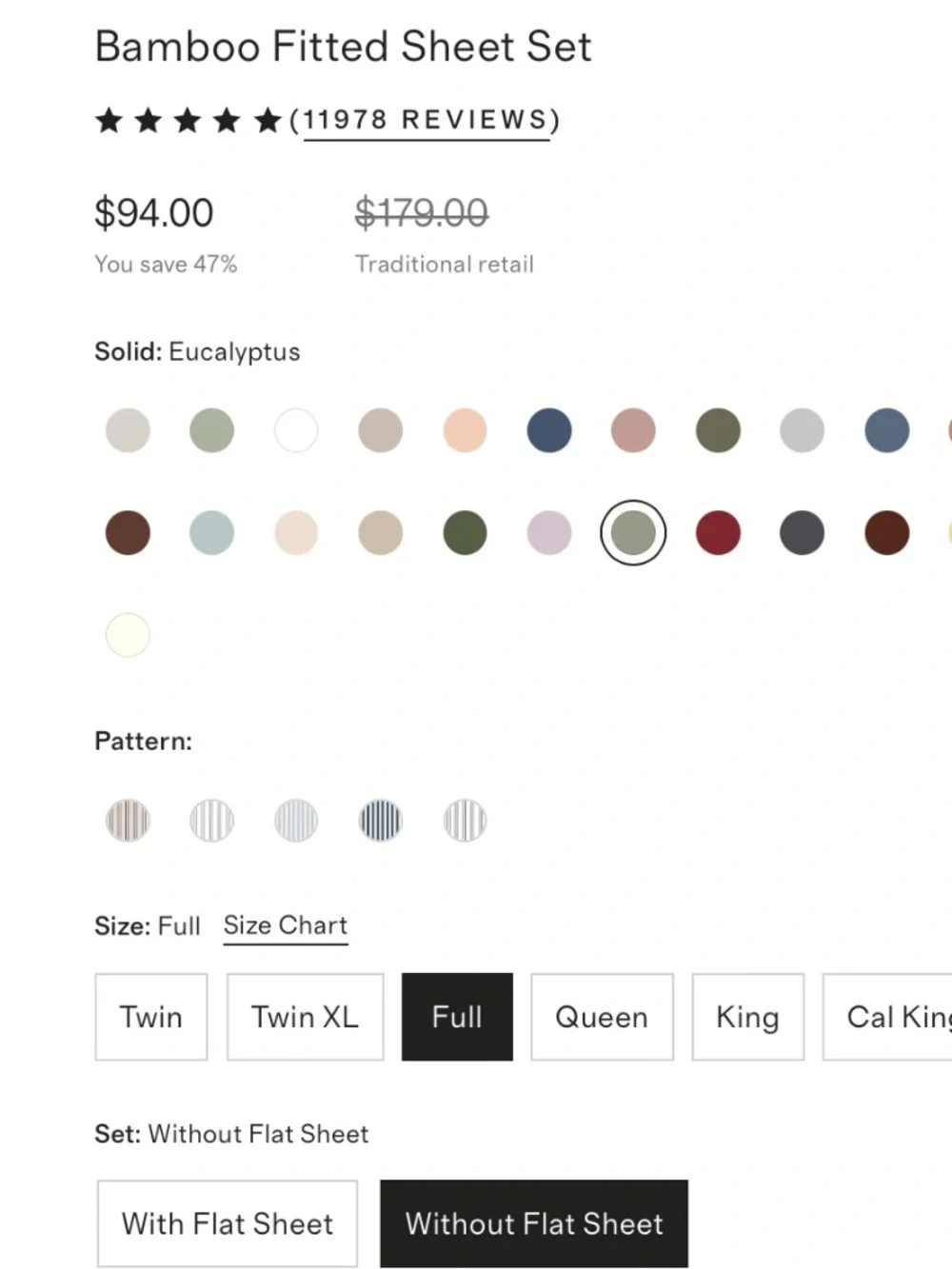Pick the peach color swatch

coord(465,430)
